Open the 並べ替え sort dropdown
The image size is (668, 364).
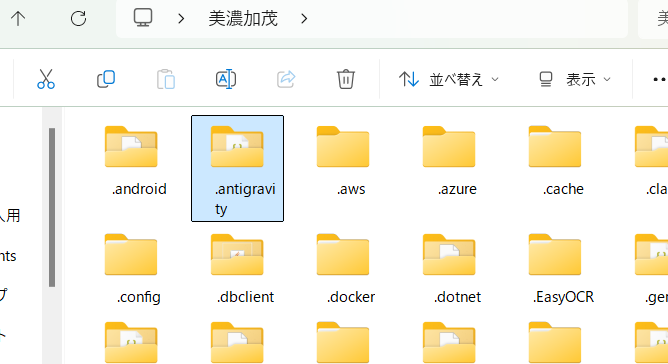(x=449, y=79)
